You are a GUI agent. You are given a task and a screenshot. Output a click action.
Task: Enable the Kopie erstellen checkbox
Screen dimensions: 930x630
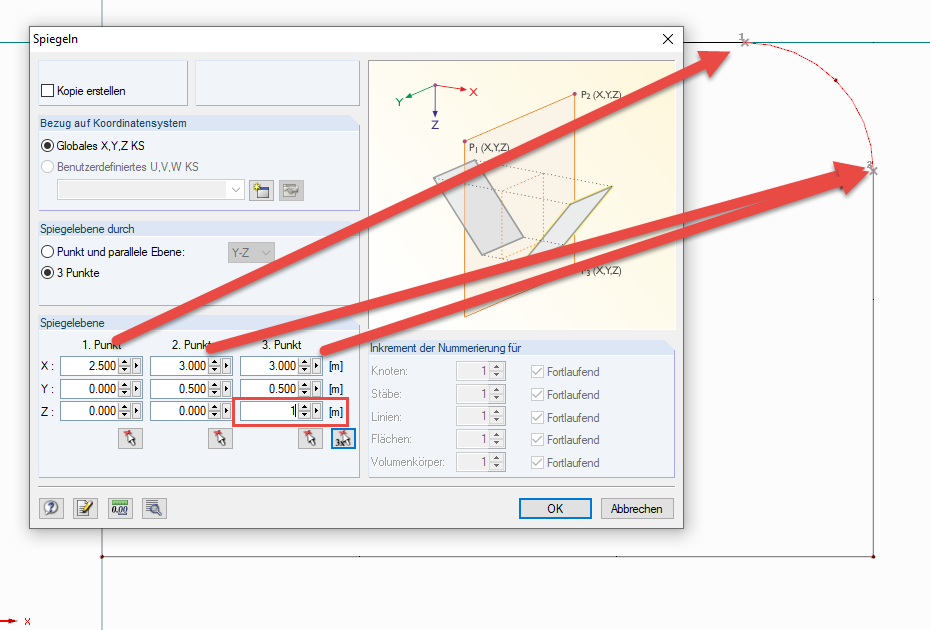[47, 91]
